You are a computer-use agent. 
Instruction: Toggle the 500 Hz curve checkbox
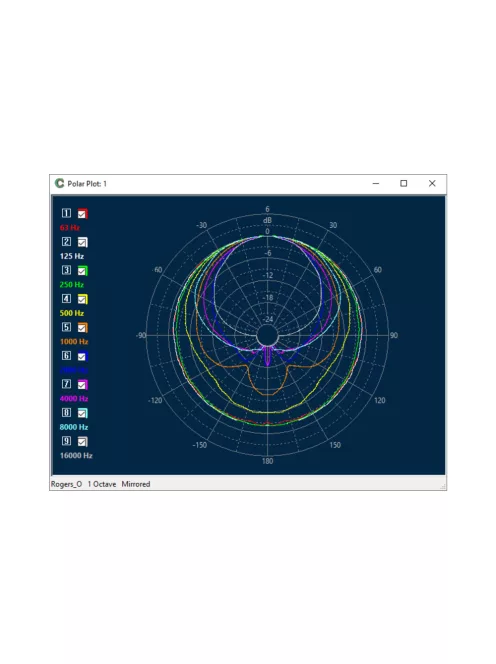[x=82, y=299]
